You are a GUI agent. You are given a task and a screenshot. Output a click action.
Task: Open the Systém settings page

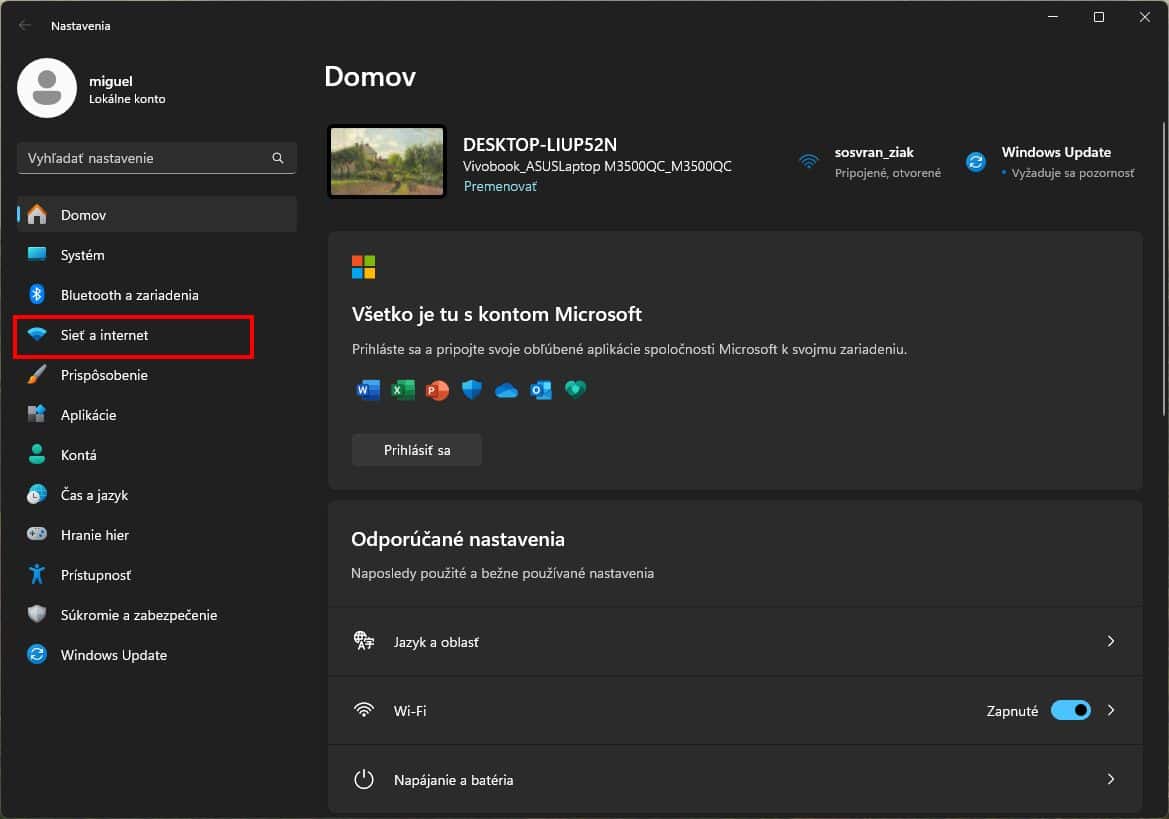(x=157, y=255)
